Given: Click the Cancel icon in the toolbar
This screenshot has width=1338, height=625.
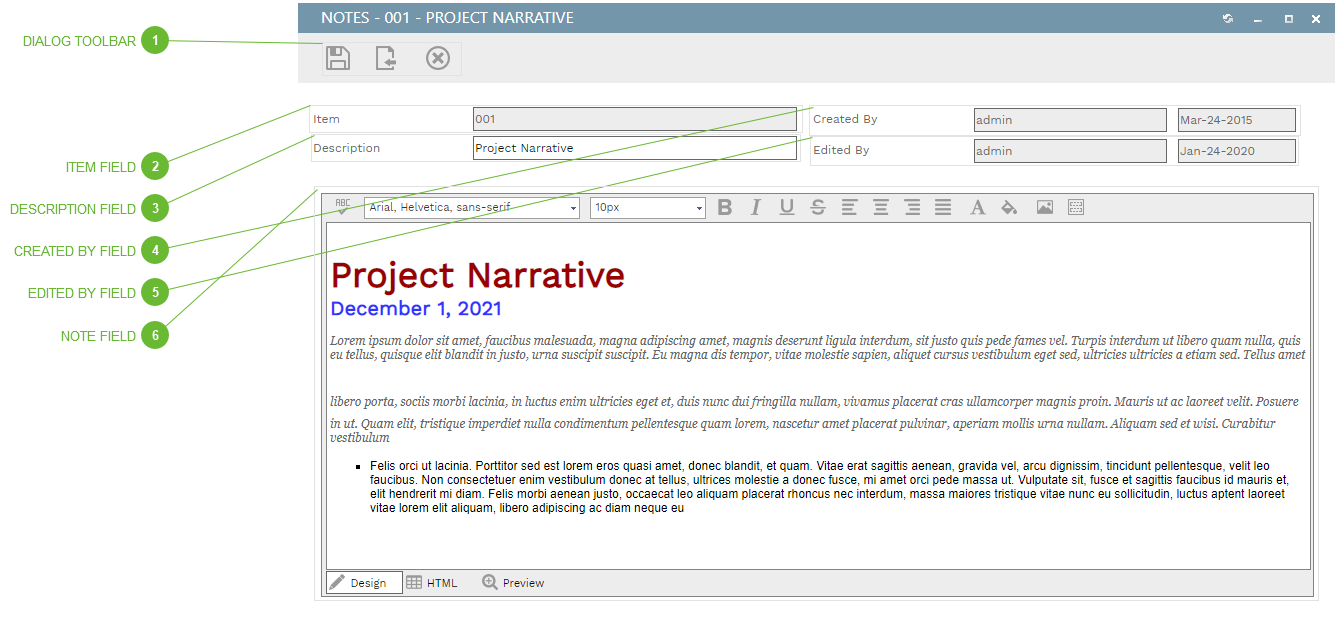Looking at the screenshot, I should click(x=437, y=58).
